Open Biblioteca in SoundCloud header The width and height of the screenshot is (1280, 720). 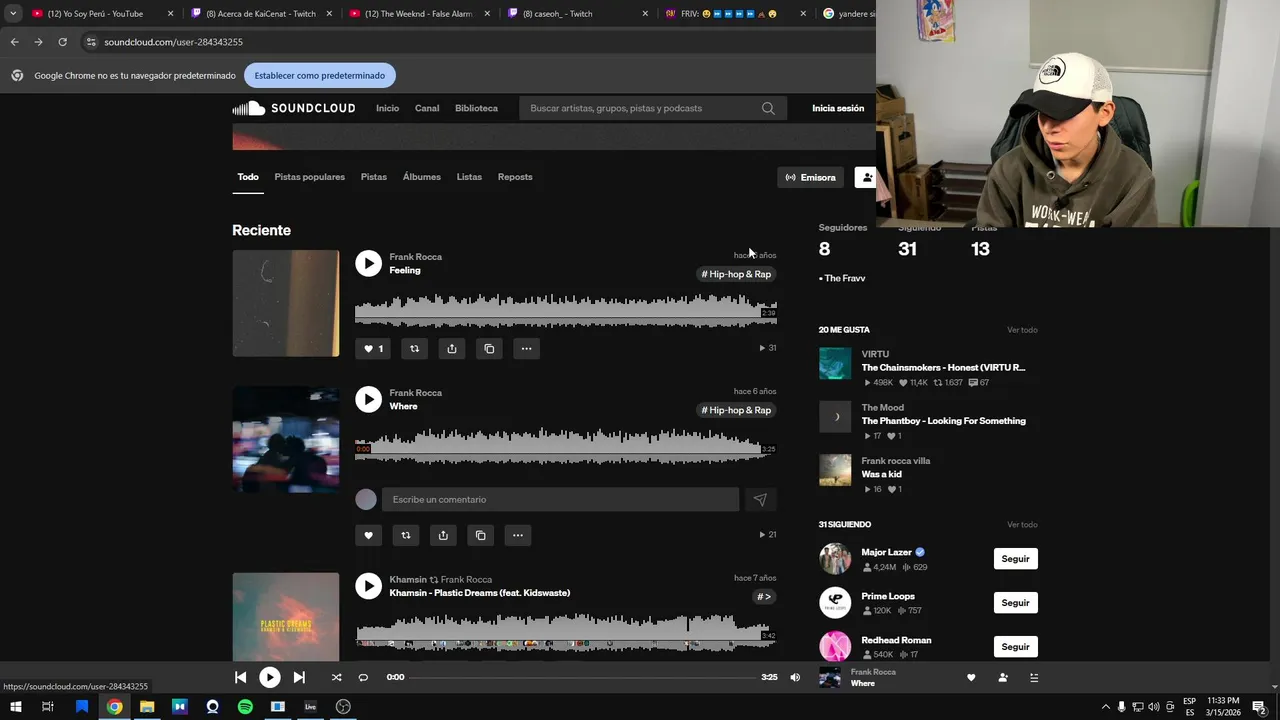(x=476, y=108)
